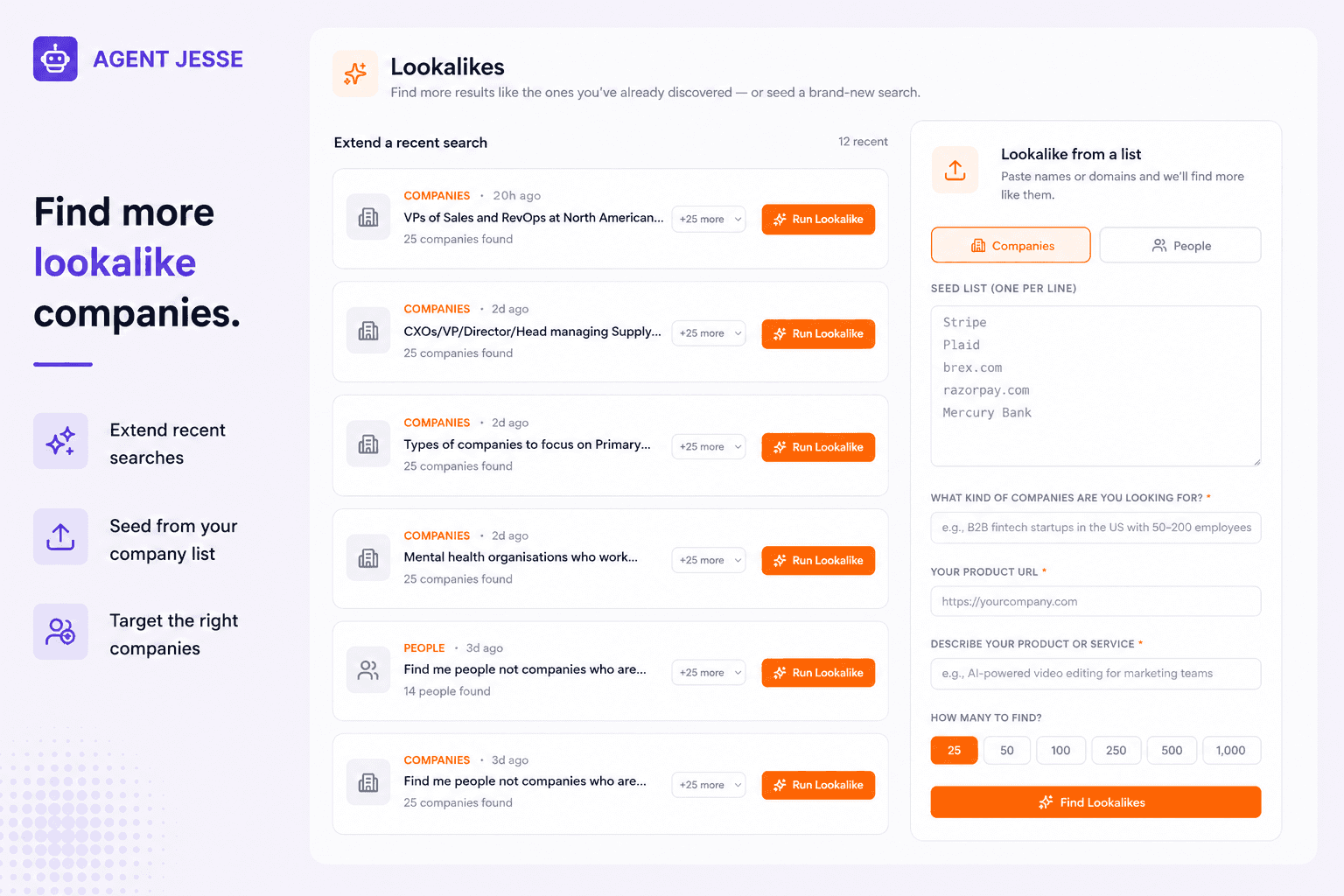Click the Your Product URL input field

click(x=1095, y=602)
